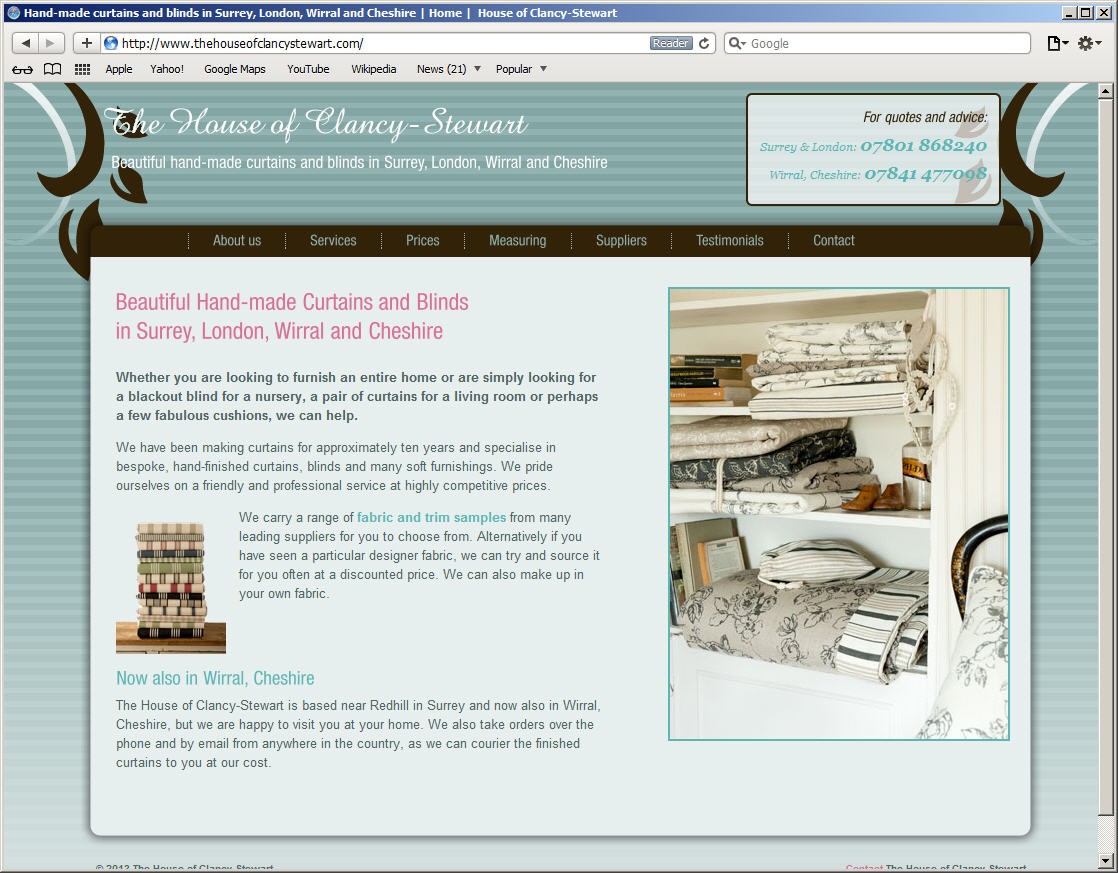
Task: Open the settings gear menu
Action: tap(1089, 44)
